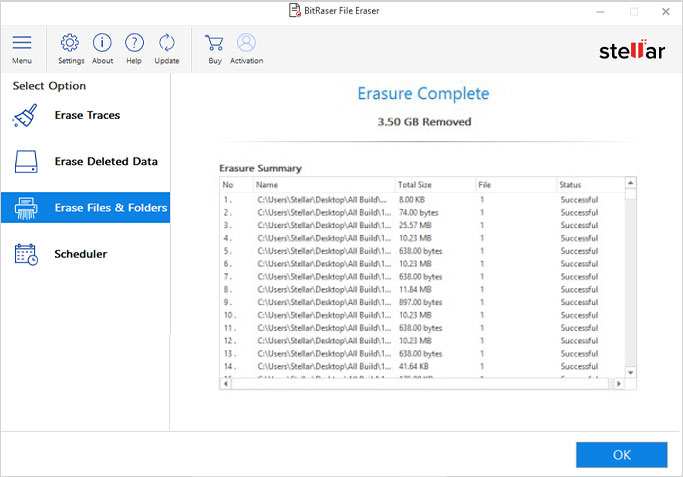Sort by the No column header

236,185
